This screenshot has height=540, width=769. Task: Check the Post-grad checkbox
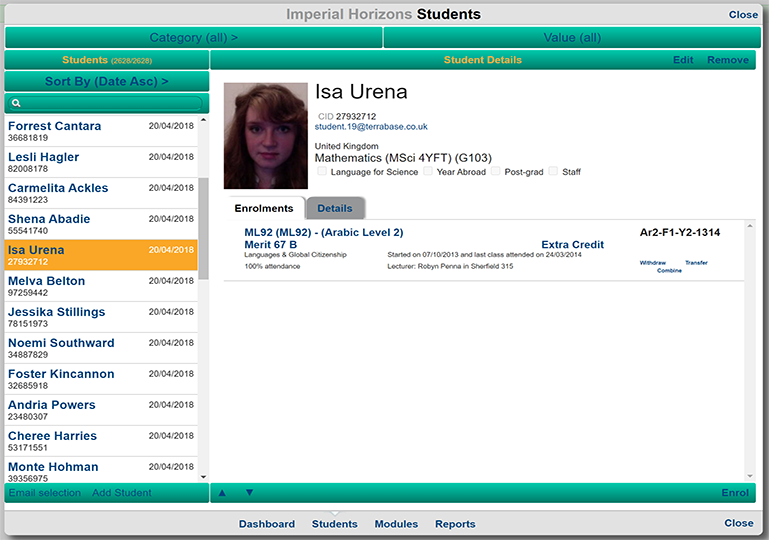point(496,172)
